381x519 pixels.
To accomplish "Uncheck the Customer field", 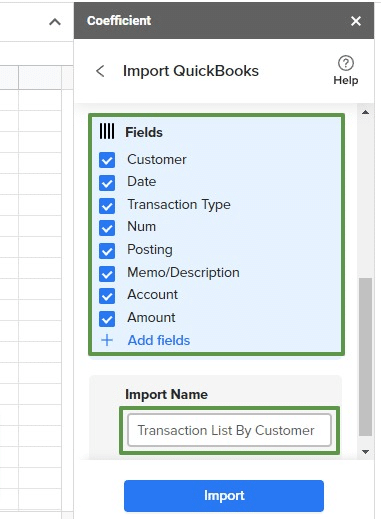I will (x=107, y=160).
